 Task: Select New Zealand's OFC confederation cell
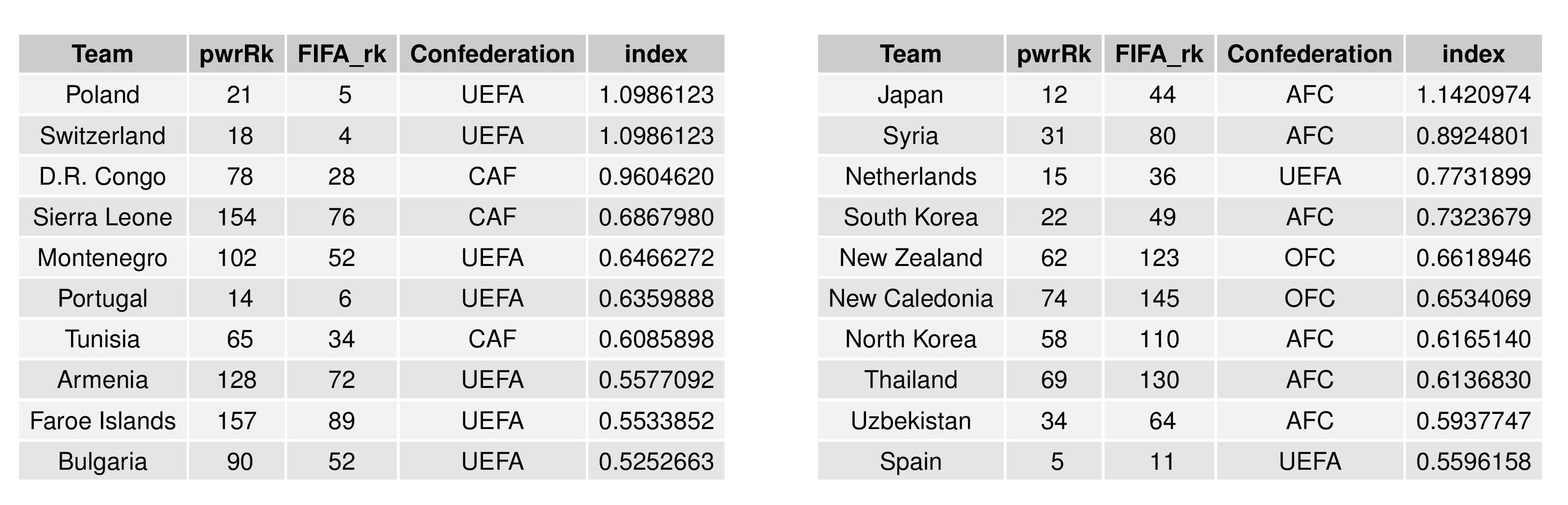point(1309,258)
